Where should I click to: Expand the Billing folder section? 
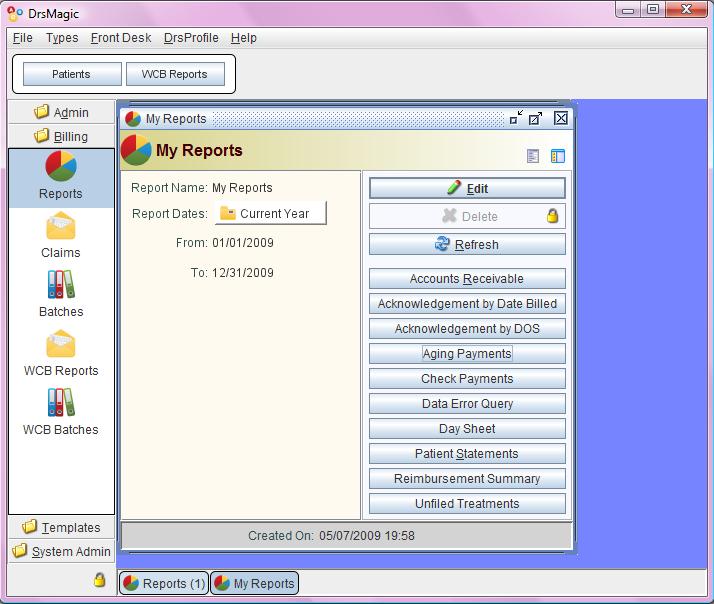tap(61, 136)
